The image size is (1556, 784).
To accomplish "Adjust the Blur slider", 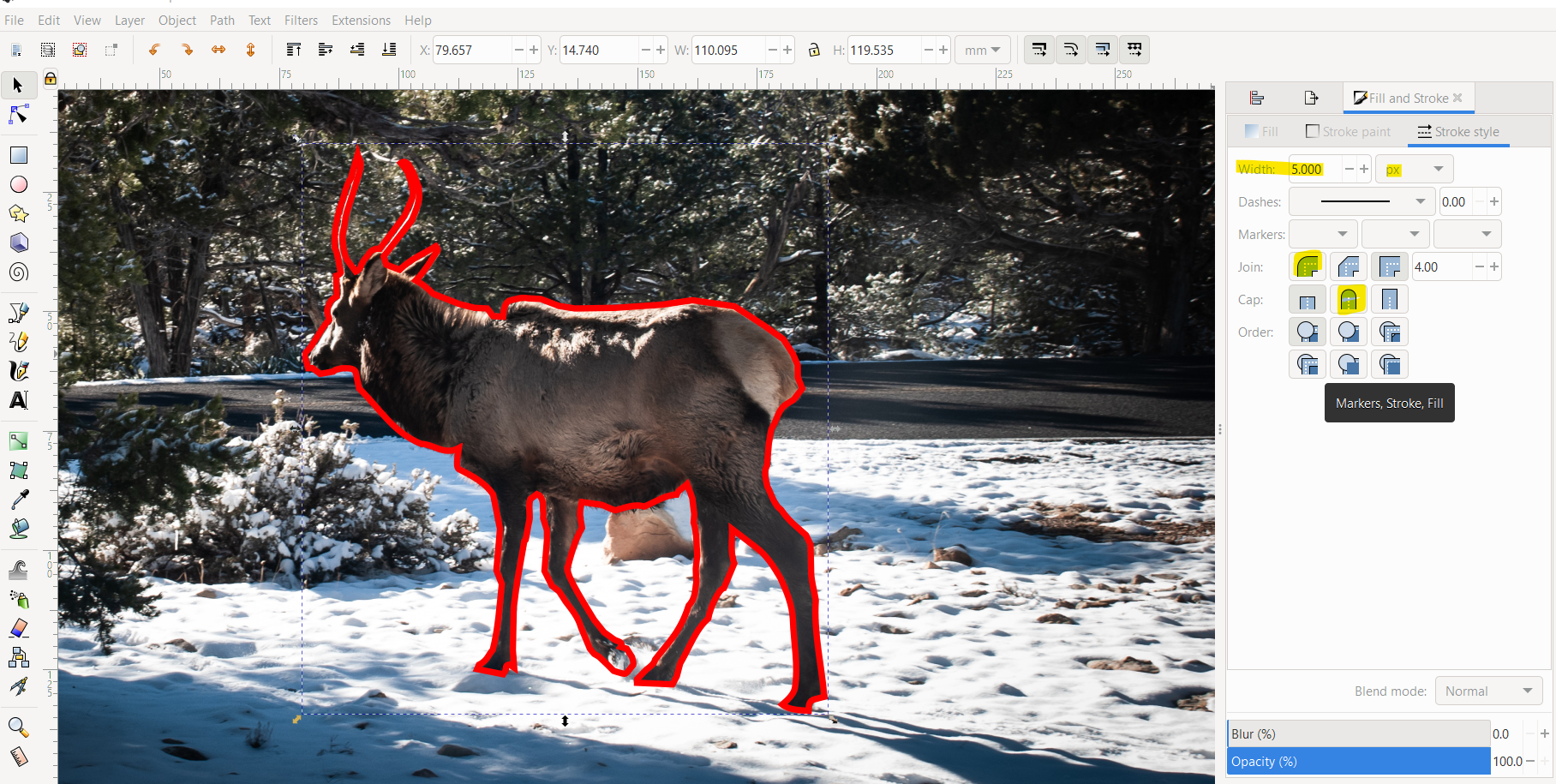I will coord(1358,733).
